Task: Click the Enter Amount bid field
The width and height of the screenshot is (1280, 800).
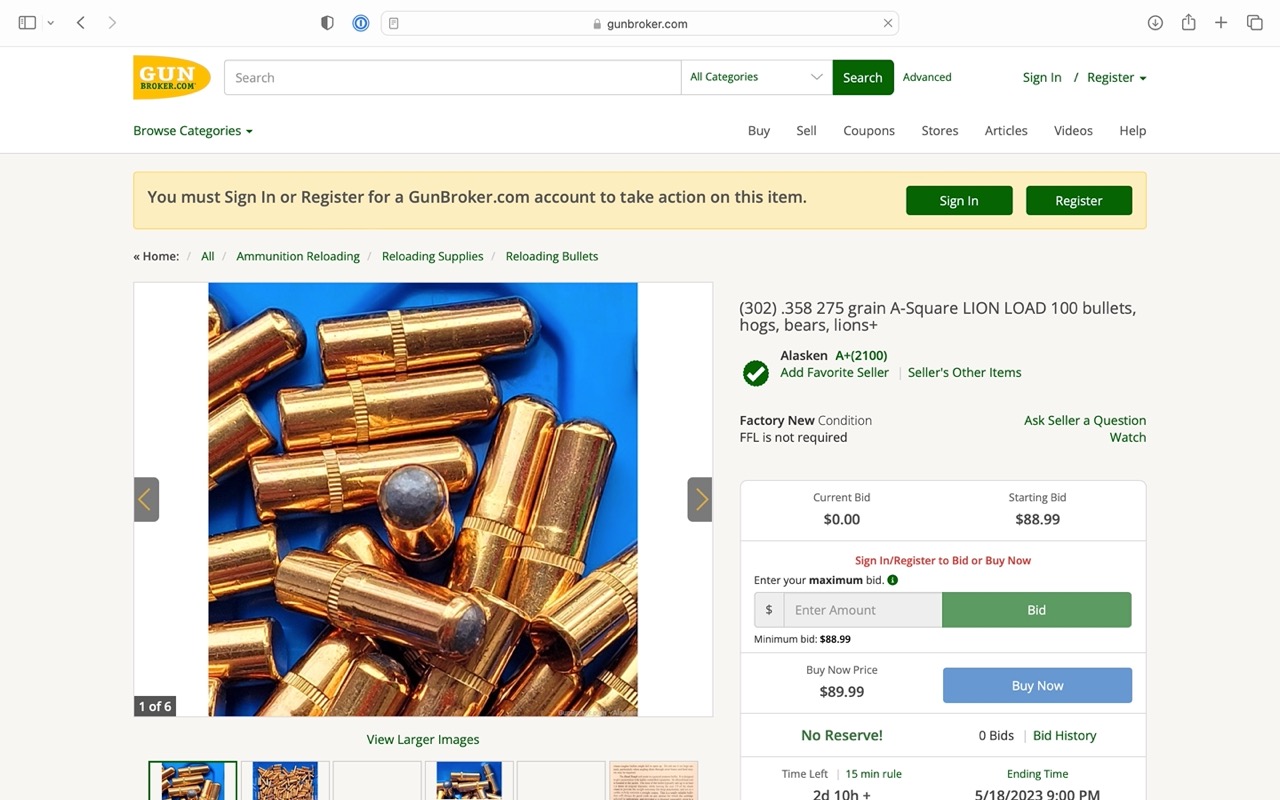Action: tap(862, 610)
